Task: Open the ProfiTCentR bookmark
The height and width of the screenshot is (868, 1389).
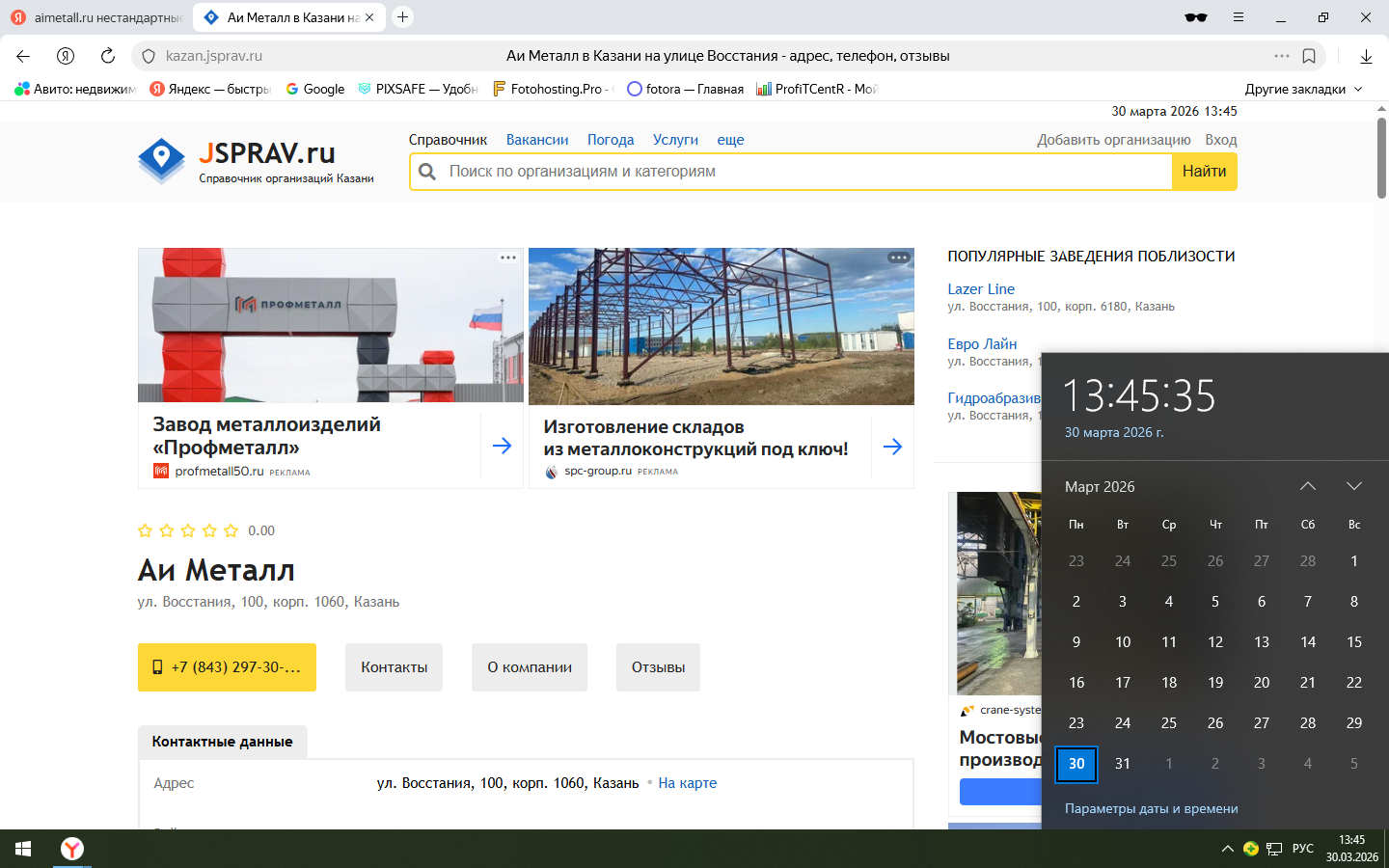Action: tap(817, 89)
